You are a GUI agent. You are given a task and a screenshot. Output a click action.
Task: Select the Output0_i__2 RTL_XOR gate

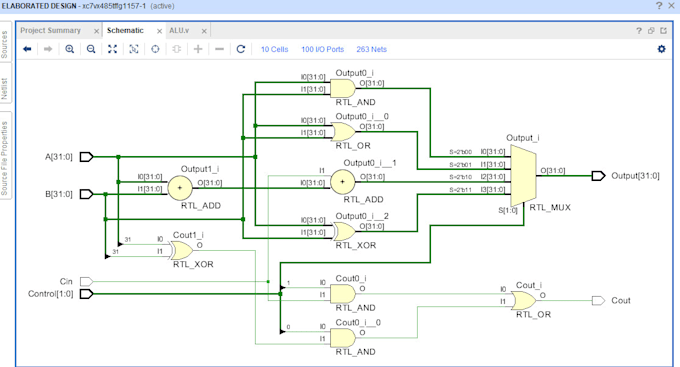pos(343,232)
